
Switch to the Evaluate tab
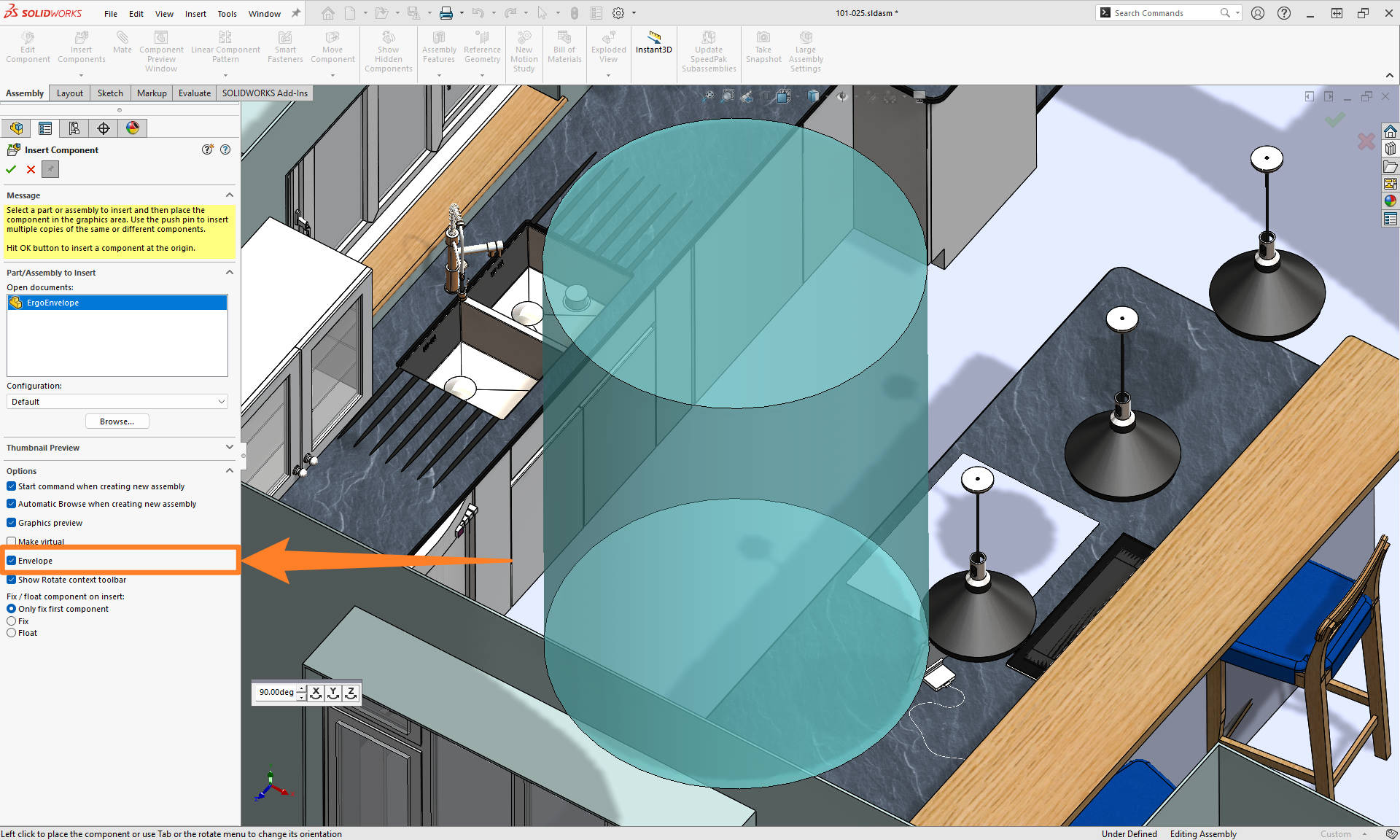pyautogui.click(x=194, y=93)
